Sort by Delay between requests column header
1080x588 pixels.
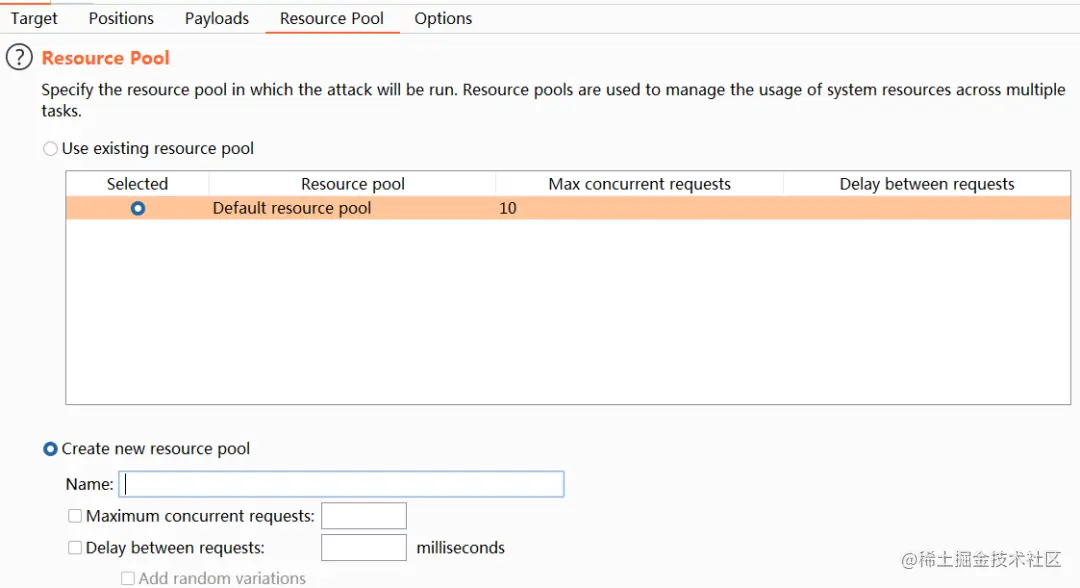(927, 184)
